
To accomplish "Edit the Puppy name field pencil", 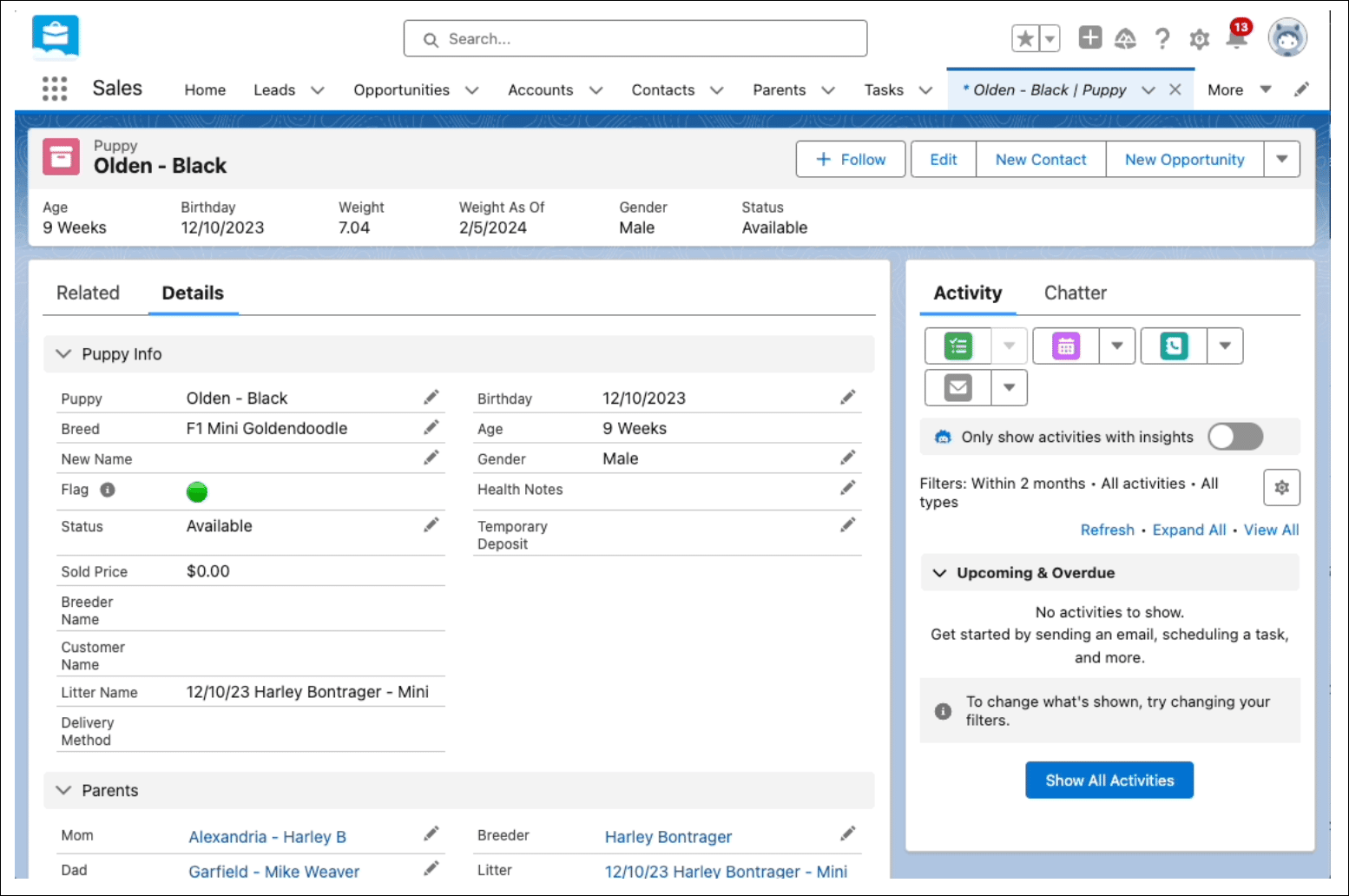I will pyautogui.click(x=431, y=398).
